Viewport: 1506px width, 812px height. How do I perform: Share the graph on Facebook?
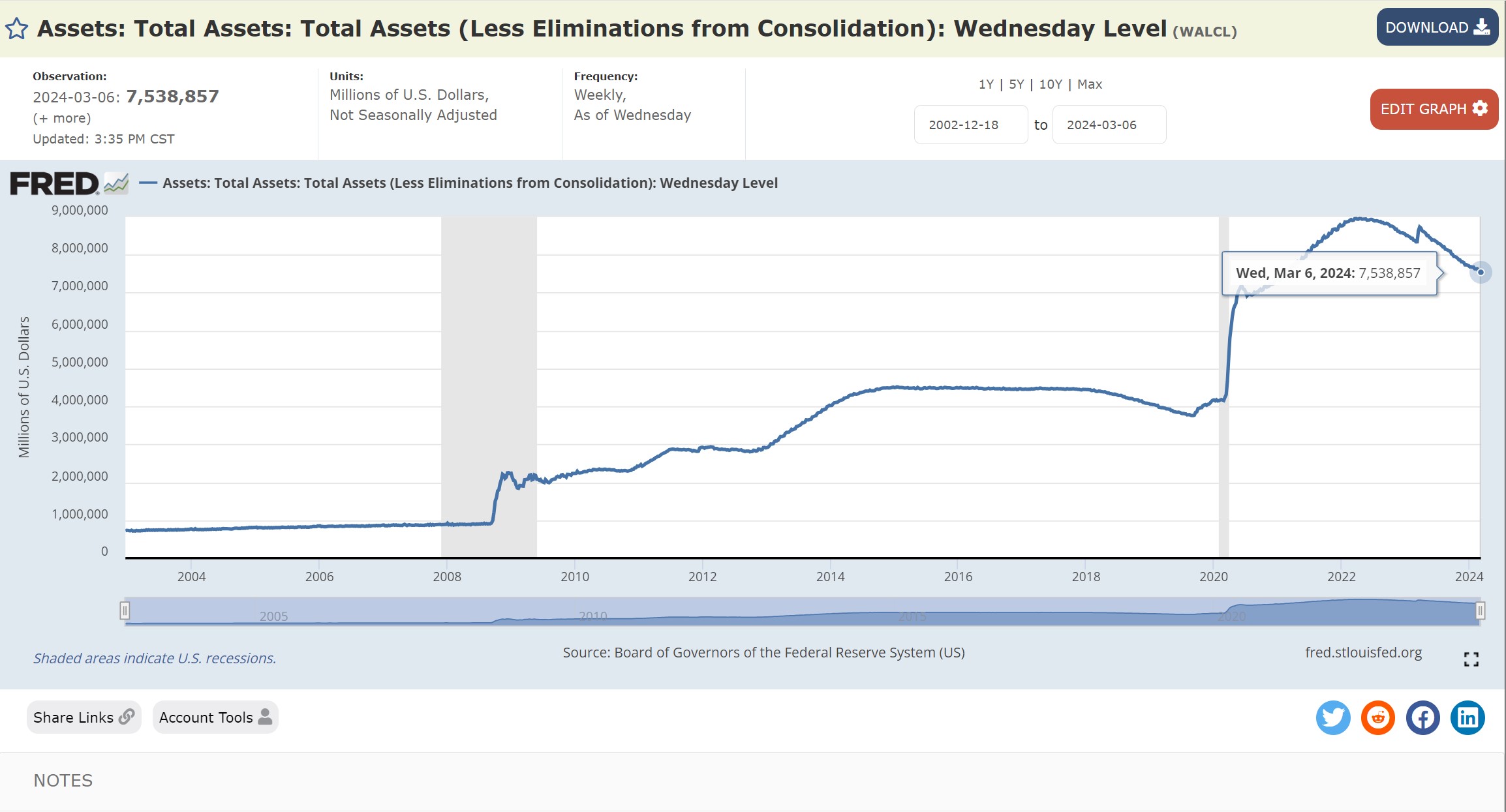(1422, 718)
